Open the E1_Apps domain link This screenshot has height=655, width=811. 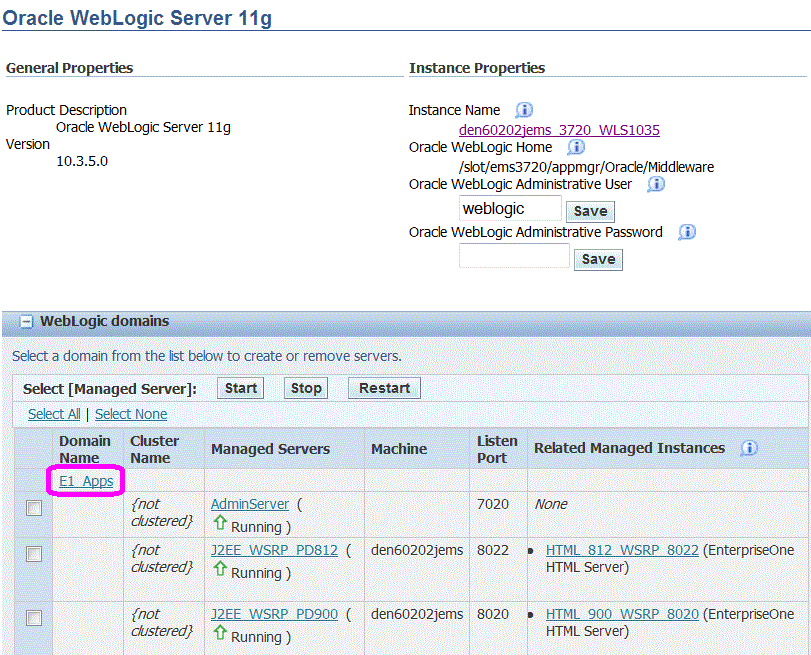point(86,482)
